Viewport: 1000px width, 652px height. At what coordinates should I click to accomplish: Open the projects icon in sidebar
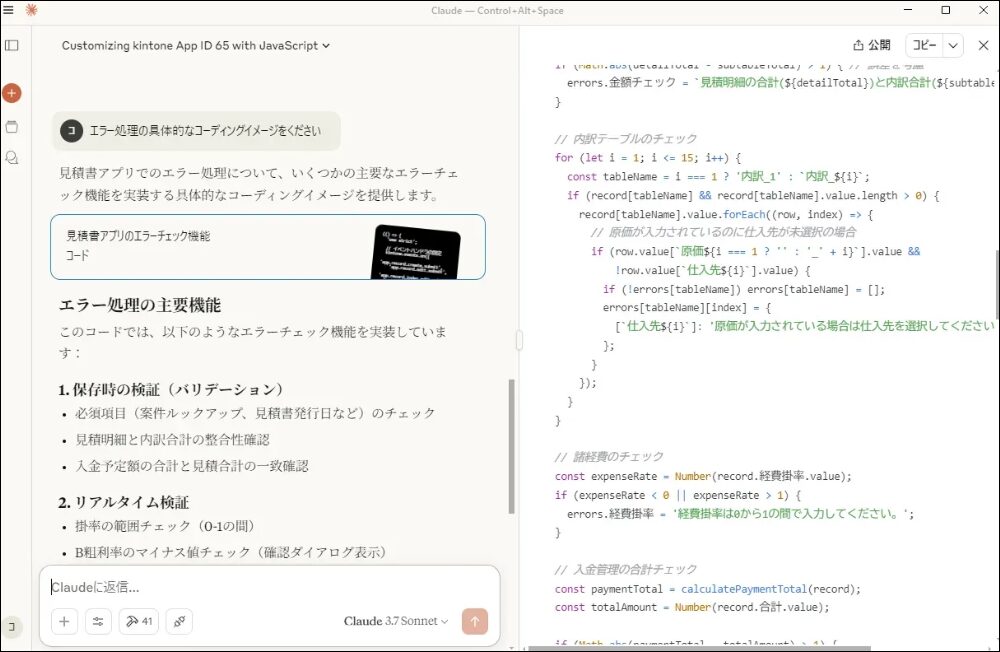(11, 126)
